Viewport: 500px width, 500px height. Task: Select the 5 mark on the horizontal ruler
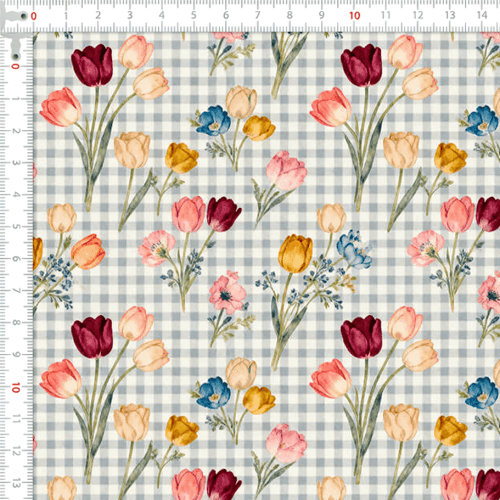click(194, 15)
